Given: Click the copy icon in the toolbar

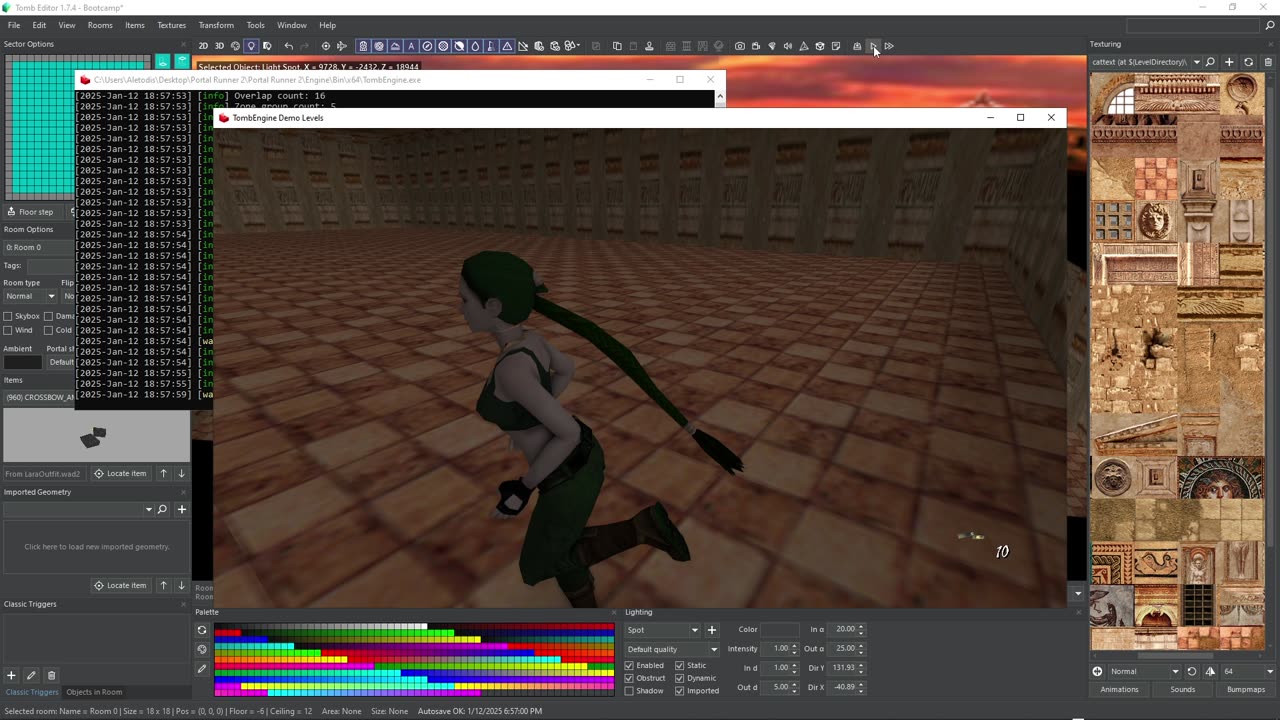Looking at the screenshot, I should click(617, 46).
